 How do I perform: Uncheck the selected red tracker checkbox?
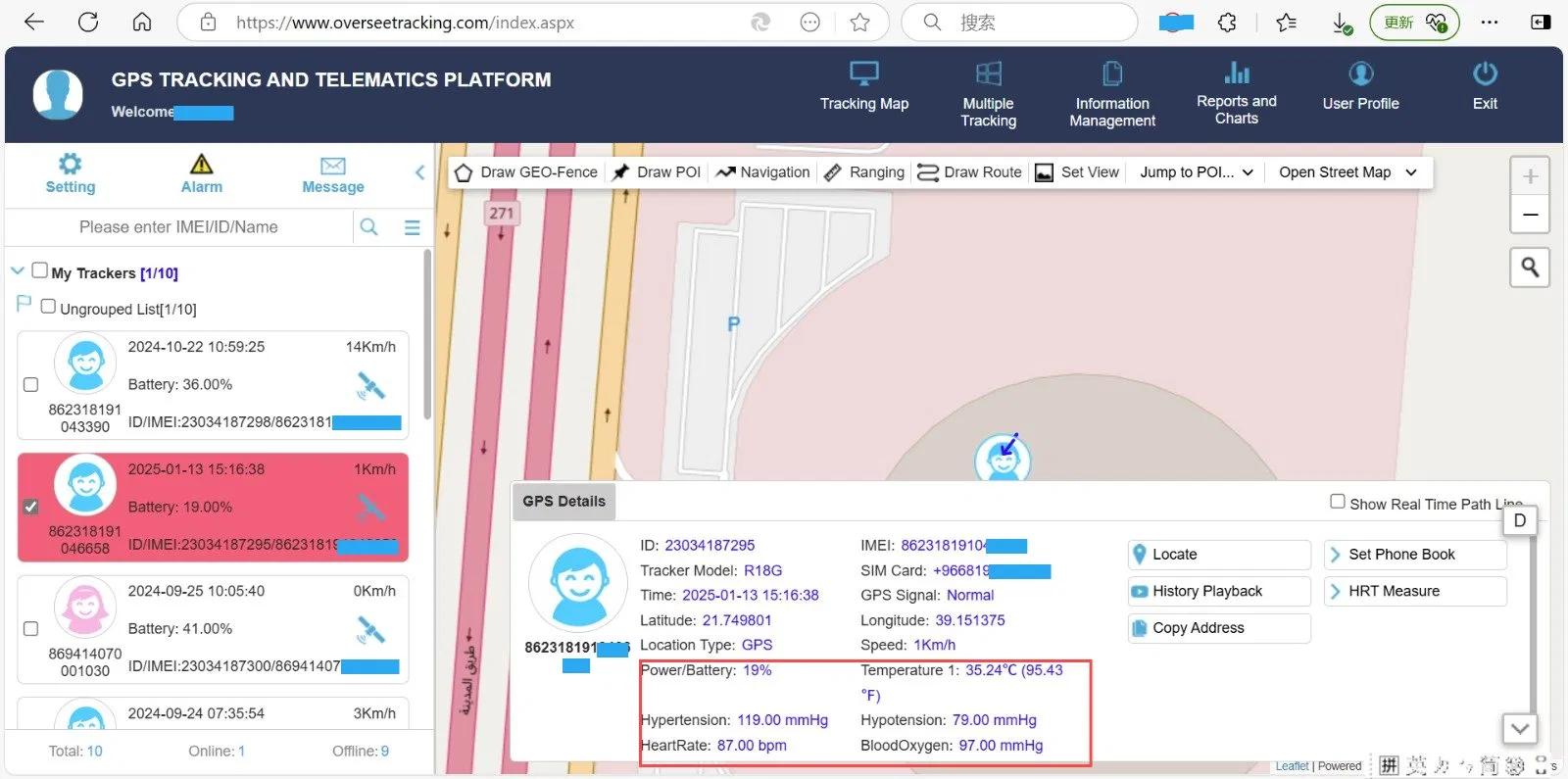(31, 507)
